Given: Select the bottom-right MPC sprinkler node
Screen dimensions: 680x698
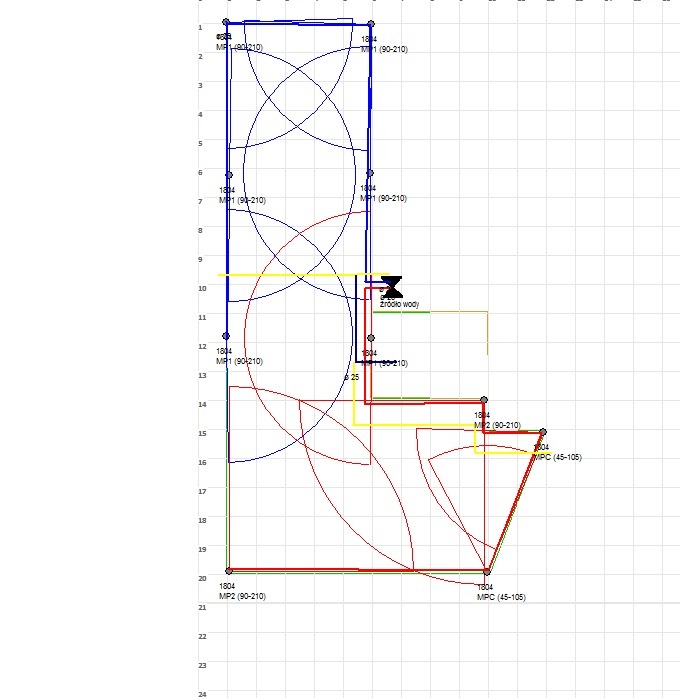Looking at the screenshot, I should pos(487,571).
